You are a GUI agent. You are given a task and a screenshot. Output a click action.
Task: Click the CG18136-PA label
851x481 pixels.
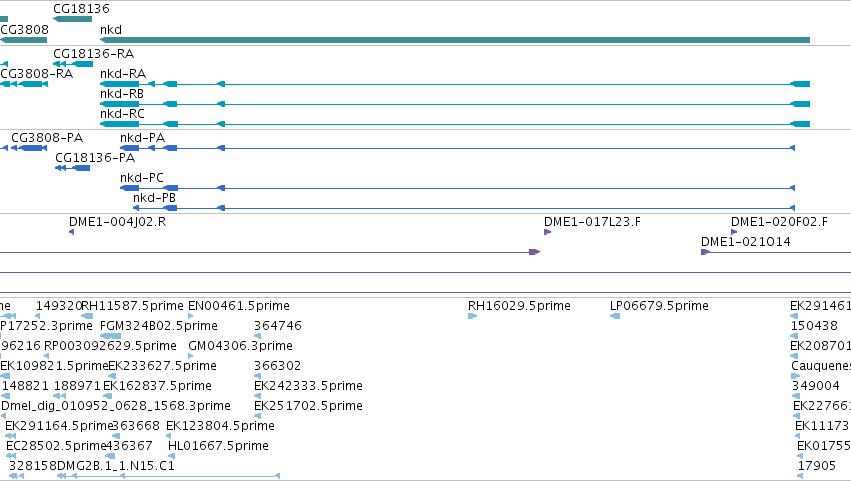pos(95,158)
